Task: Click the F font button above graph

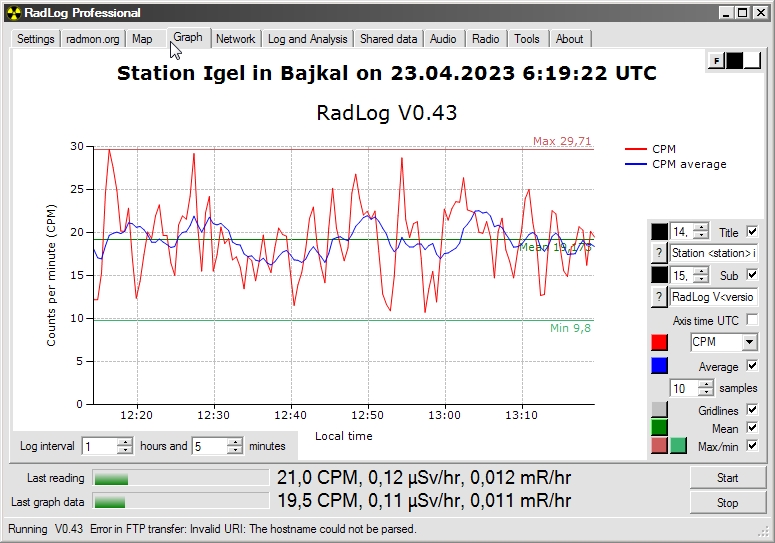Action: (716, 61)
